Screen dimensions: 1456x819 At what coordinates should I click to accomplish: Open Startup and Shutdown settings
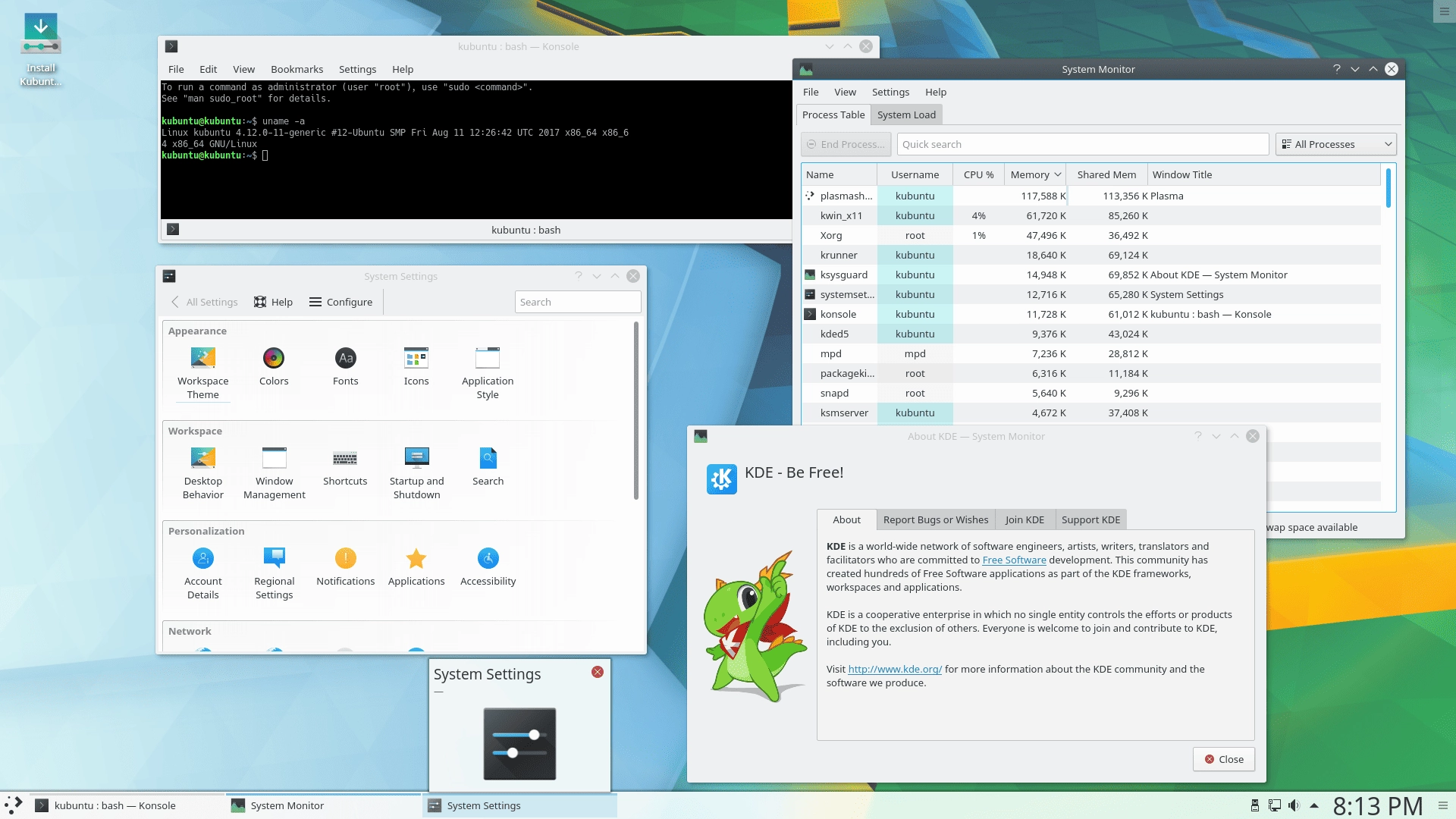click(x=416, y=472)
